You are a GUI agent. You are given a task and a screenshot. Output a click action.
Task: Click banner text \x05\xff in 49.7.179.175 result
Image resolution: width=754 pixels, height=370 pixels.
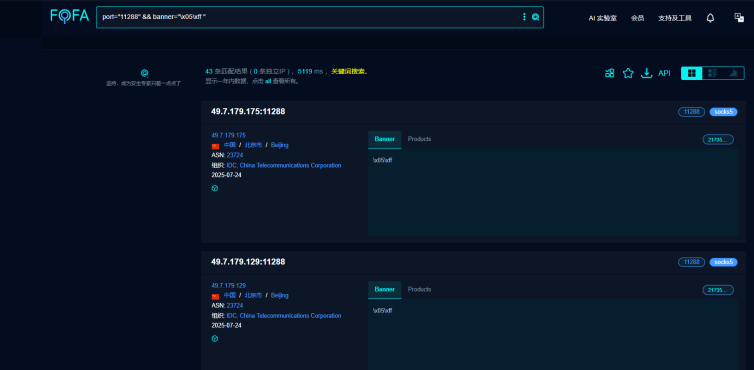(382, 160)
